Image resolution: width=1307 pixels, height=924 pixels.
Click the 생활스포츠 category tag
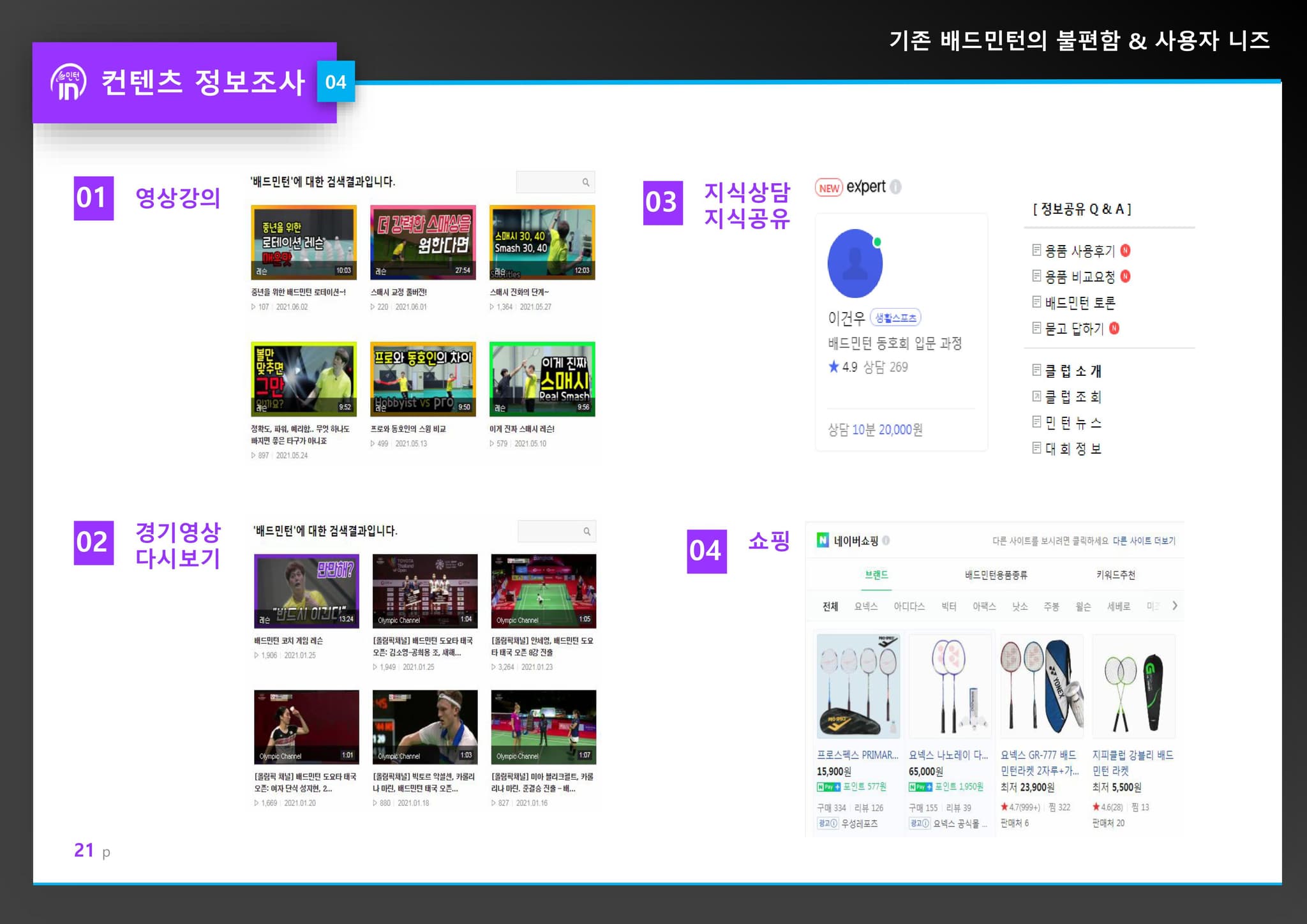[x=895, y=318]
